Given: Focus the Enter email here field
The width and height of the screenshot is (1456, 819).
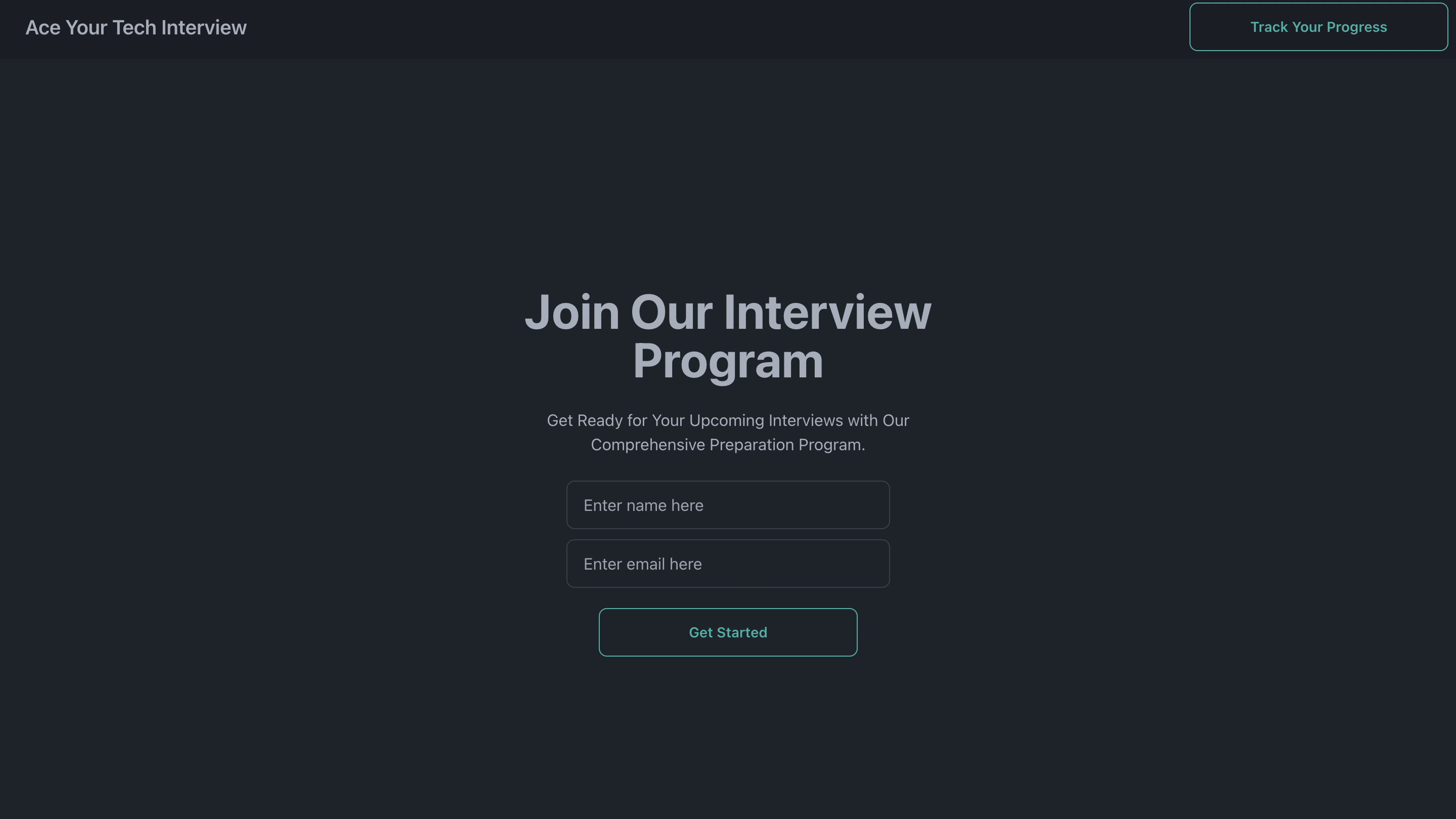Looking at the screenshot, I should [x=728, y=564].
